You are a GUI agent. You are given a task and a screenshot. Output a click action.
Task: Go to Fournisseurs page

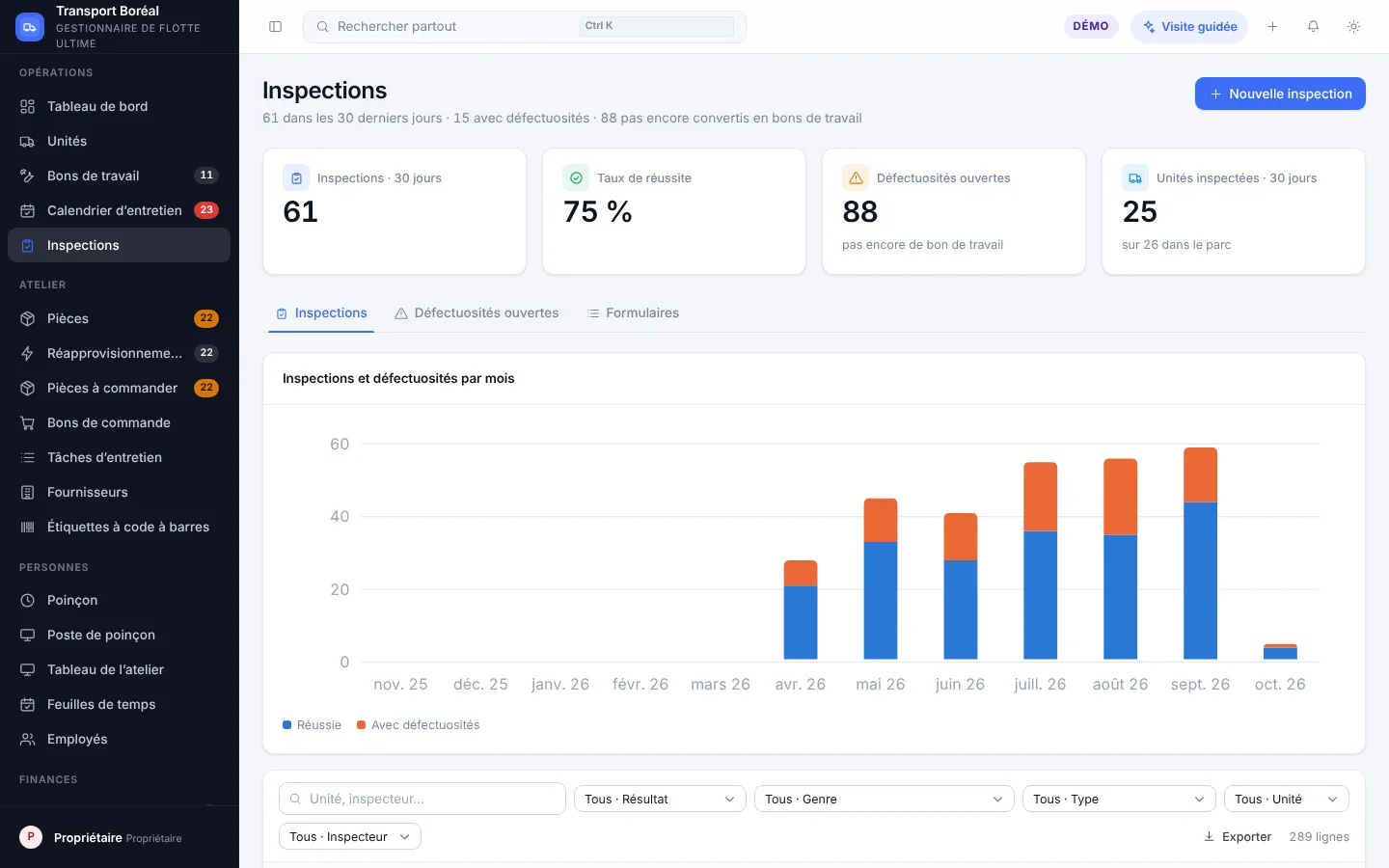coord(119,492)
